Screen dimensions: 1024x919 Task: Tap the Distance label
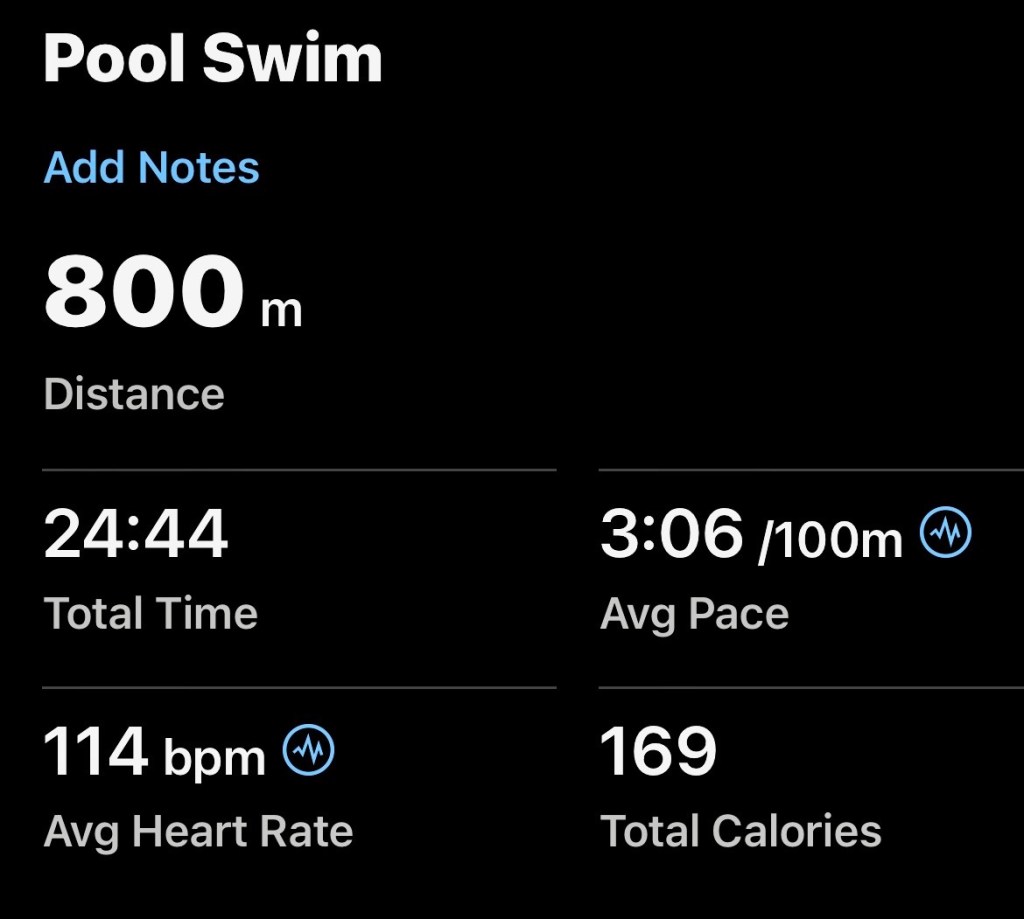click(x=134, y=394)
